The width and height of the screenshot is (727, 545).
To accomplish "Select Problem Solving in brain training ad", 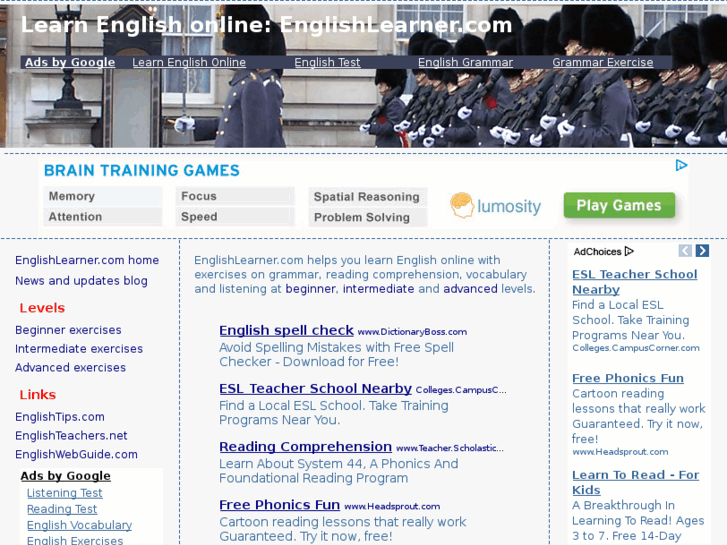I will [368, 217].
